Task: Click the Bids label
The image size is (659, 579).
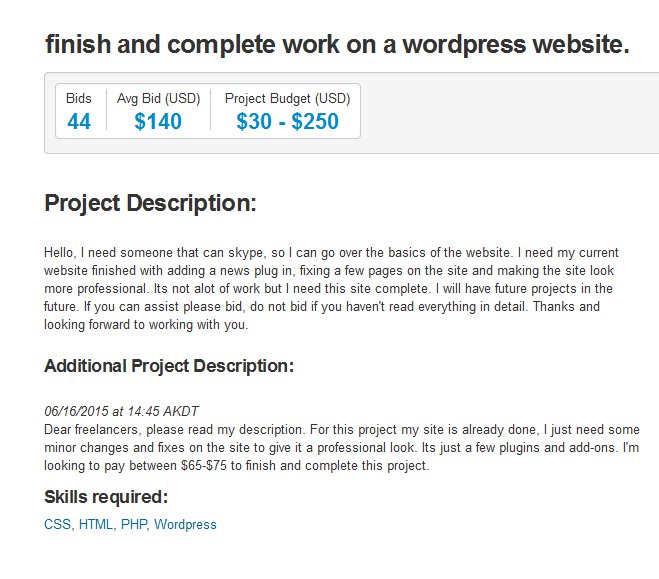Action: tap(79, 98)
